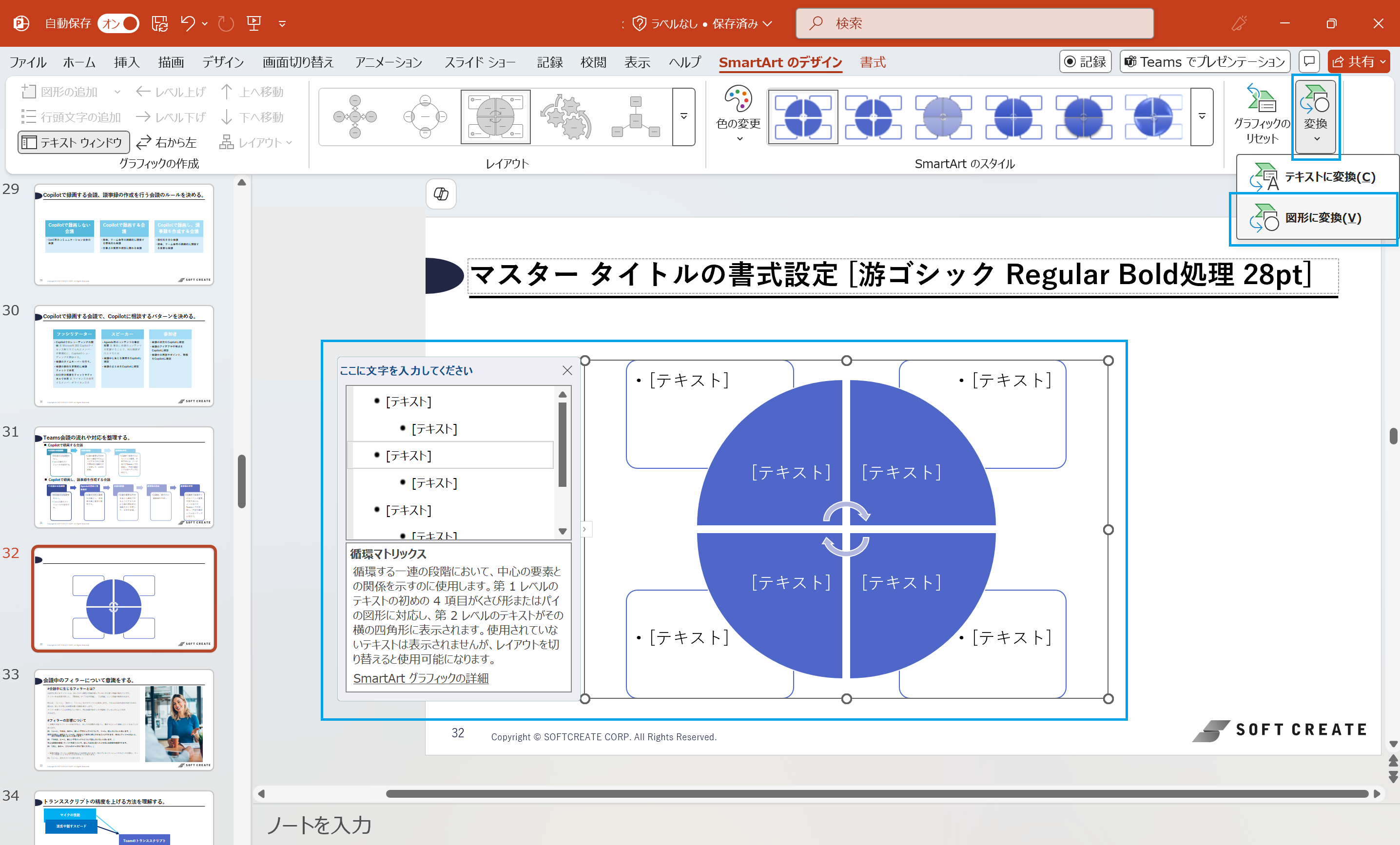Image resolution: width=1400 pixels, height=845 pixels.
Task: Click the notes area ノートを入力
Action: 319,825
